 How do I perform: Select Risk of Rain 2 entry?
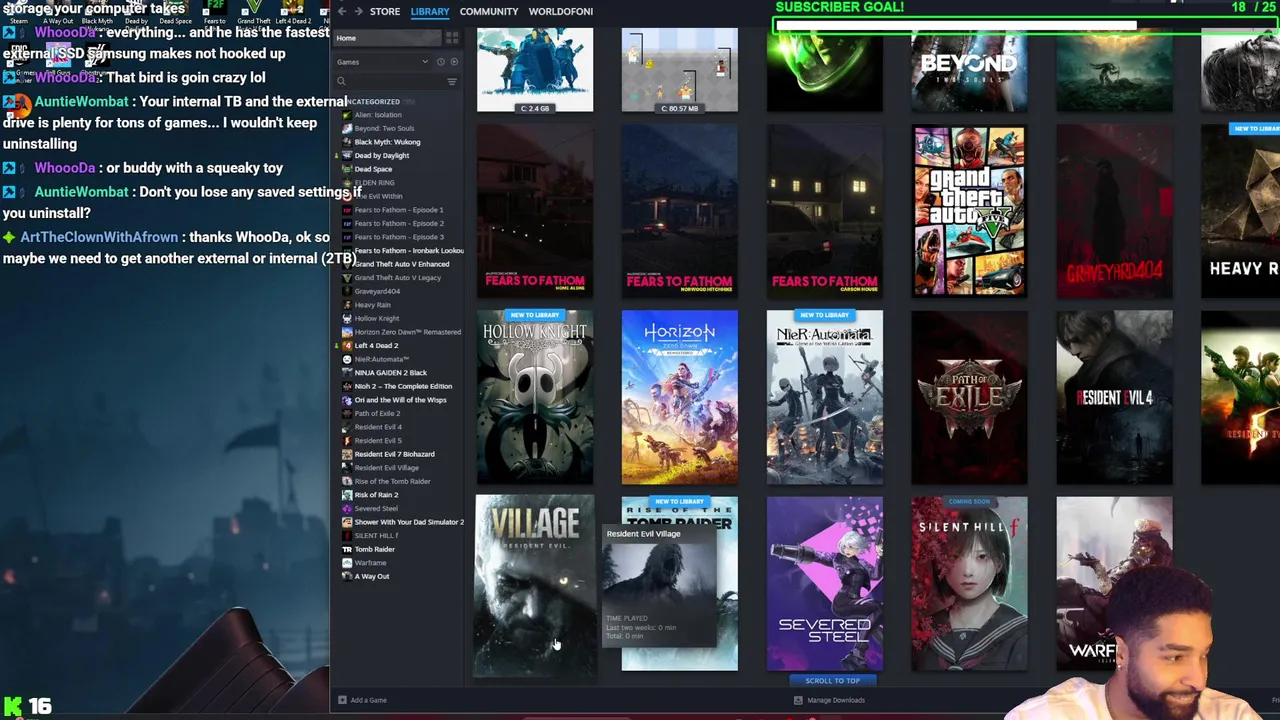(376, 495)
